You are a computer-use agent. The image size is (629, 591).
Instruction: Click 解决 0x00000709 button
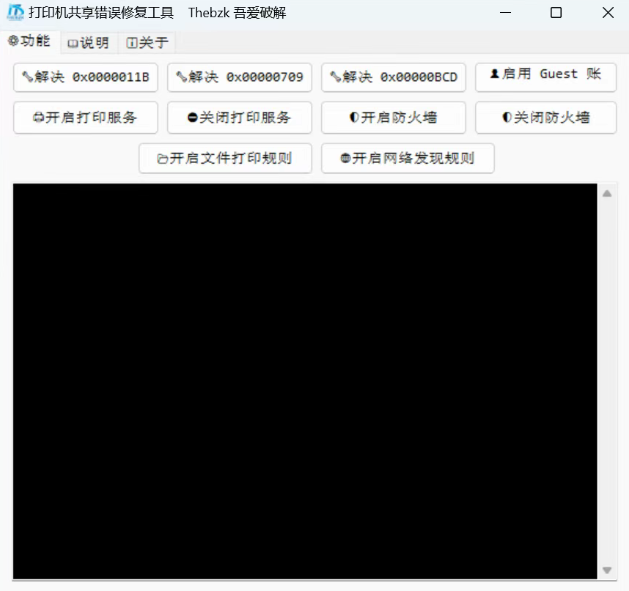pyautogui.click(x=239, y=77)
